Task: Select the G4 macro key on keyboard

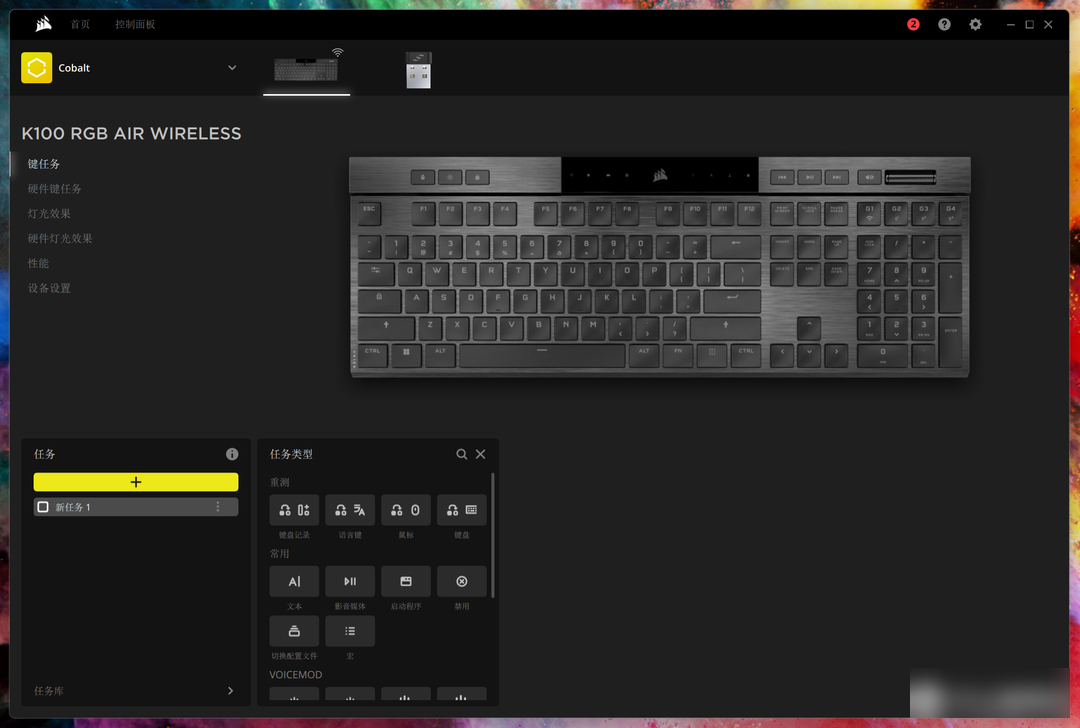Action: pos(951,213)
